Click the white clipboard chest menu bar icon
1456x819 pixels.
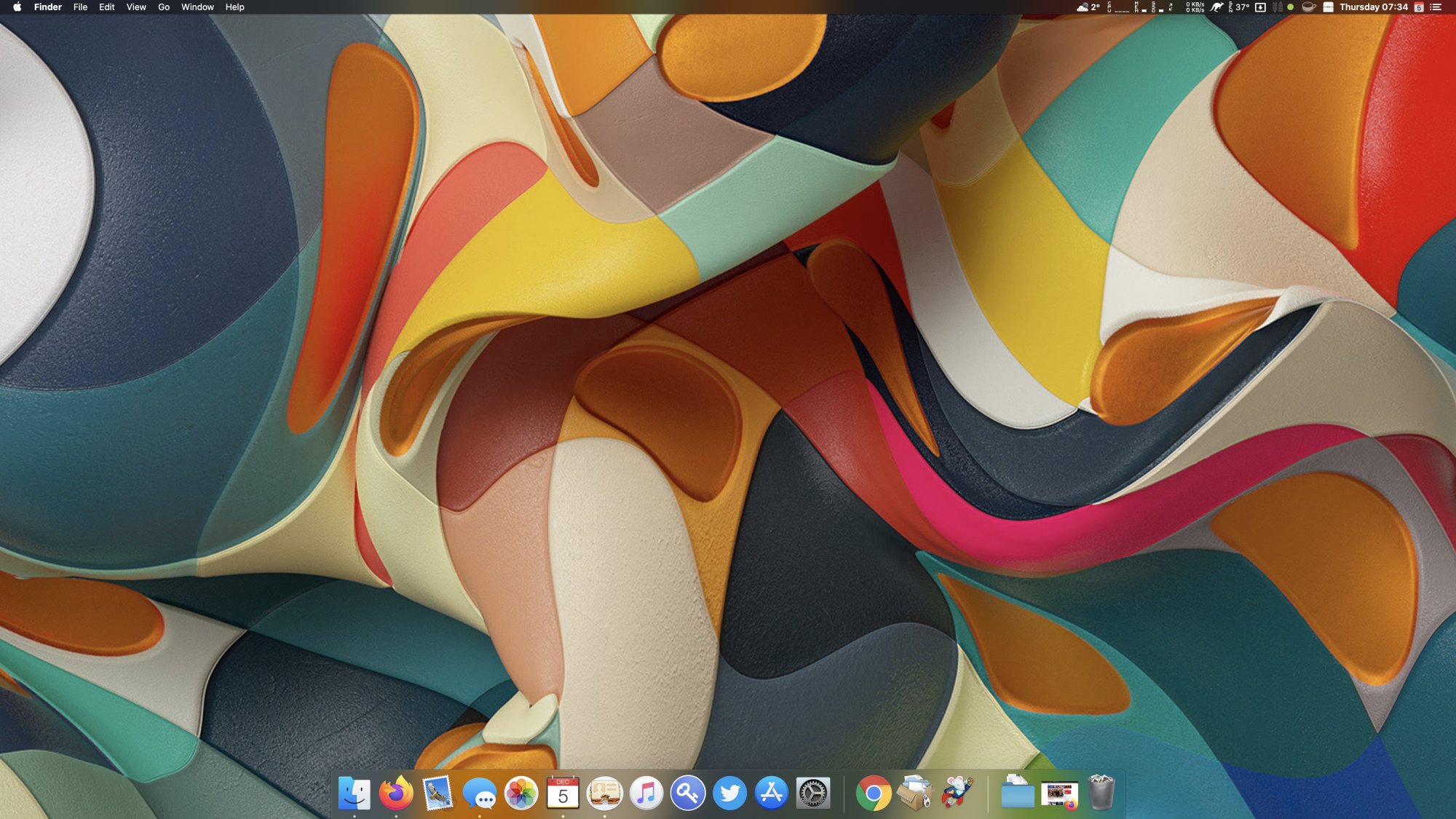pyautogui.click(x=1328, y=7)
